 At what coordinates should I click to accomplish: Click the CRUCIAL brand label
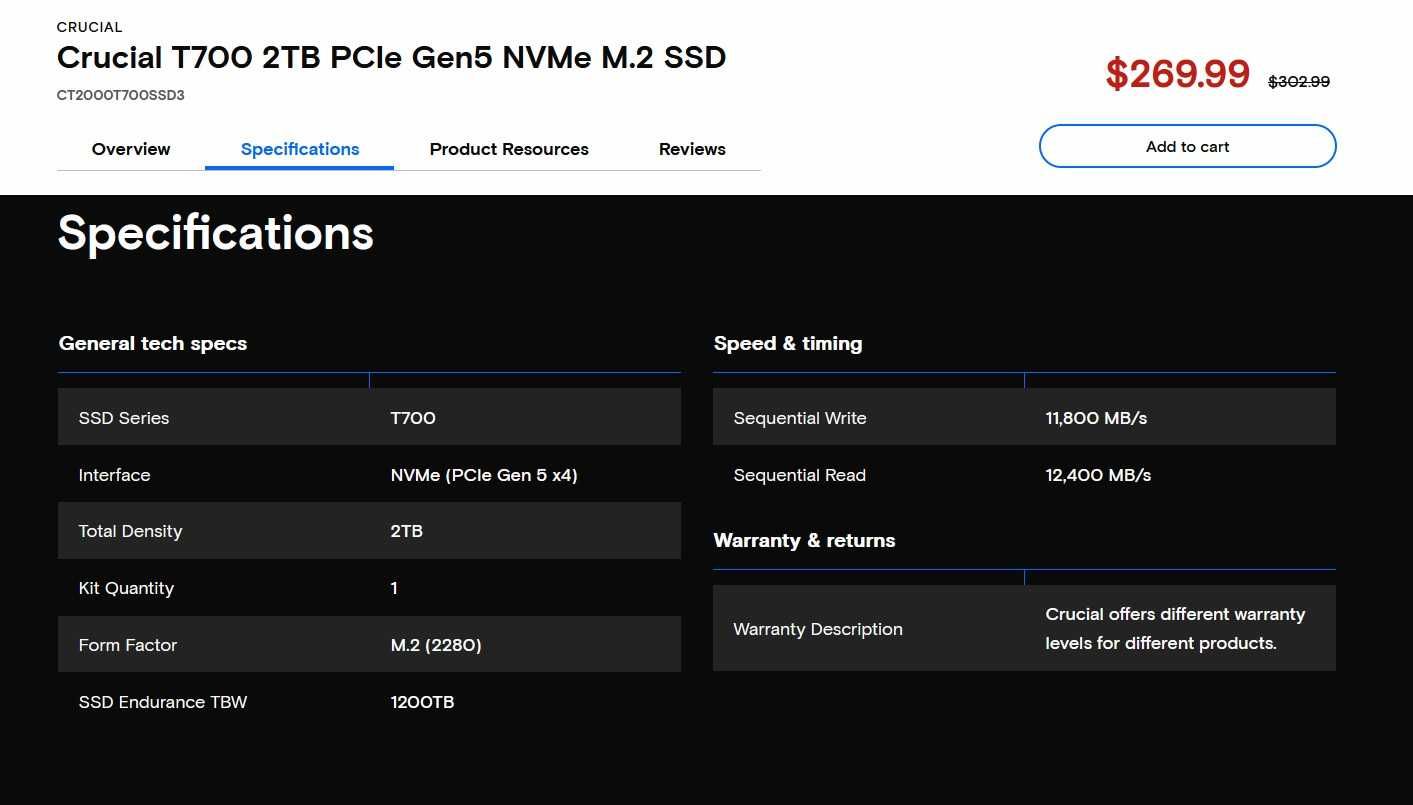pos(90,27)
